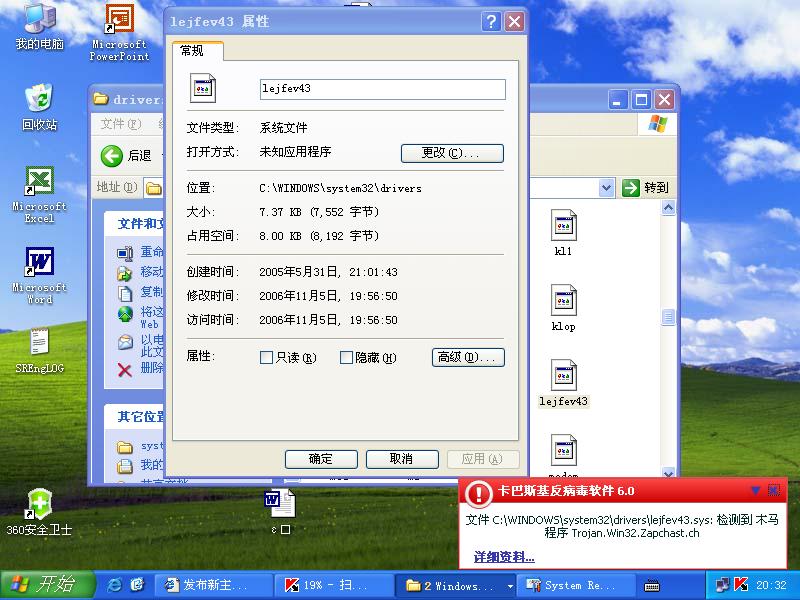This screenshot has width=800, height=600.
Task: Click Copy file task icon in sidebar
Action: [124, 293]
